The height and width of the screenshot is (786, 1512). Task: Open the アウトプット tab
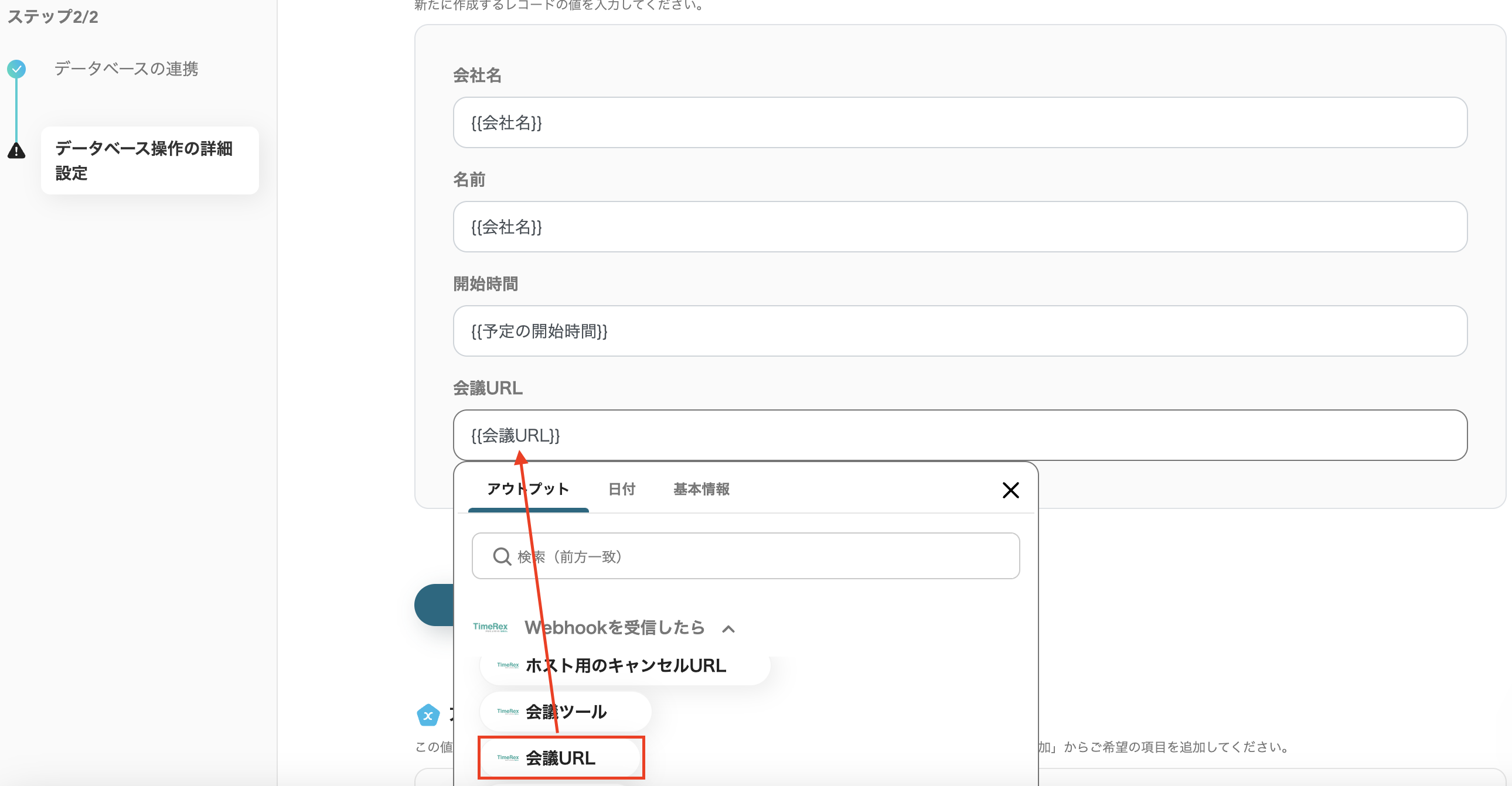pyautogui.click(x=527, y=489)
